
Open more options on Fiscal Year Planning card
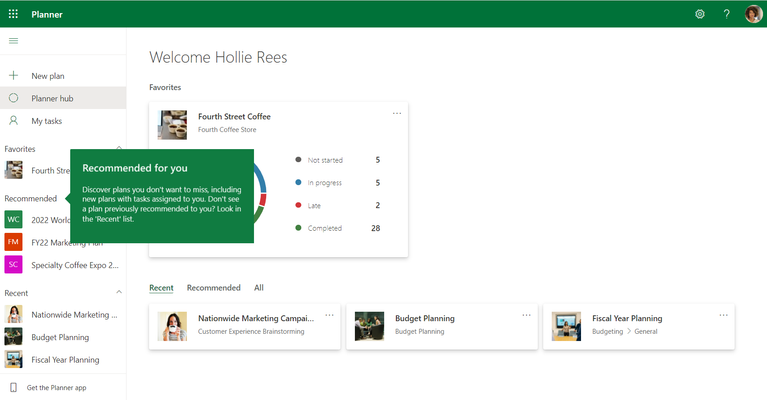723,315
